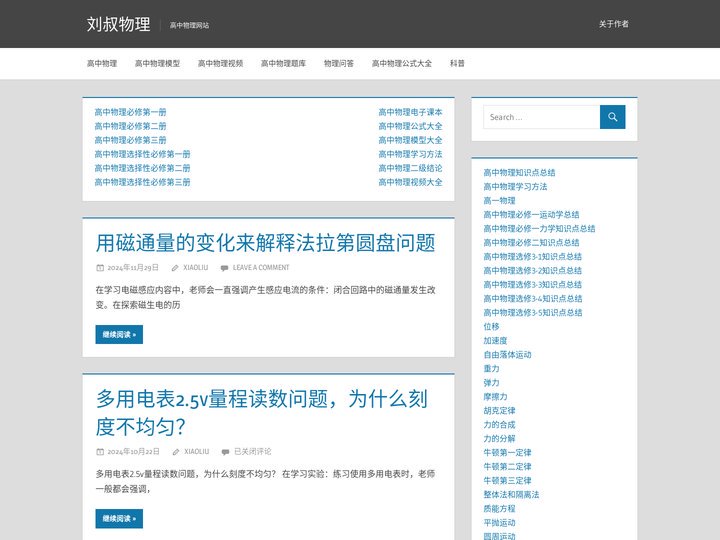Open 高中物理公式大全 link in top box
720x540 pixels.
pyautogui.click(x=411, y=126)
